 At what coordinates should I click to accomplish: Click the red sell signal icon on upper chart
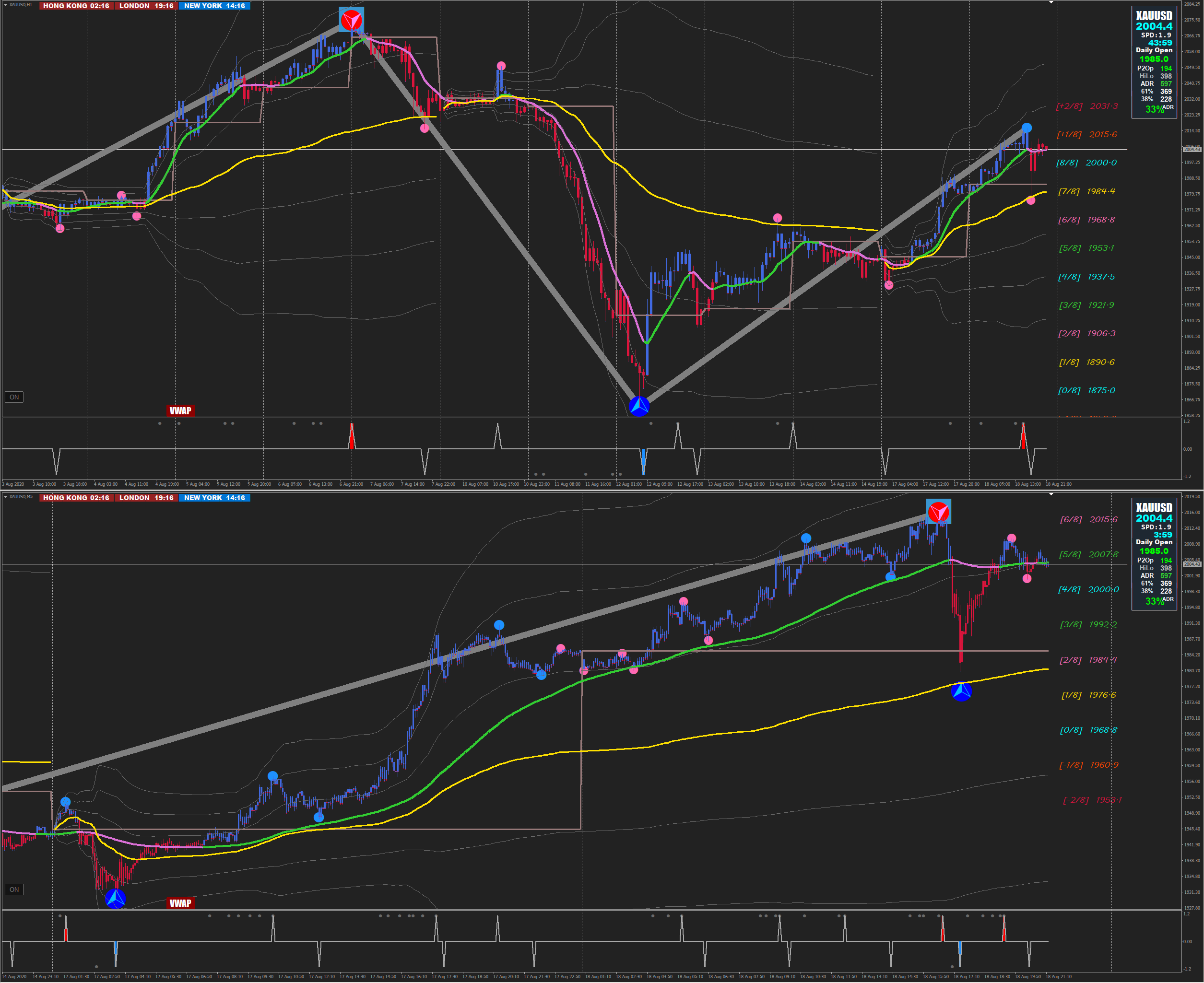click(351, 20)
